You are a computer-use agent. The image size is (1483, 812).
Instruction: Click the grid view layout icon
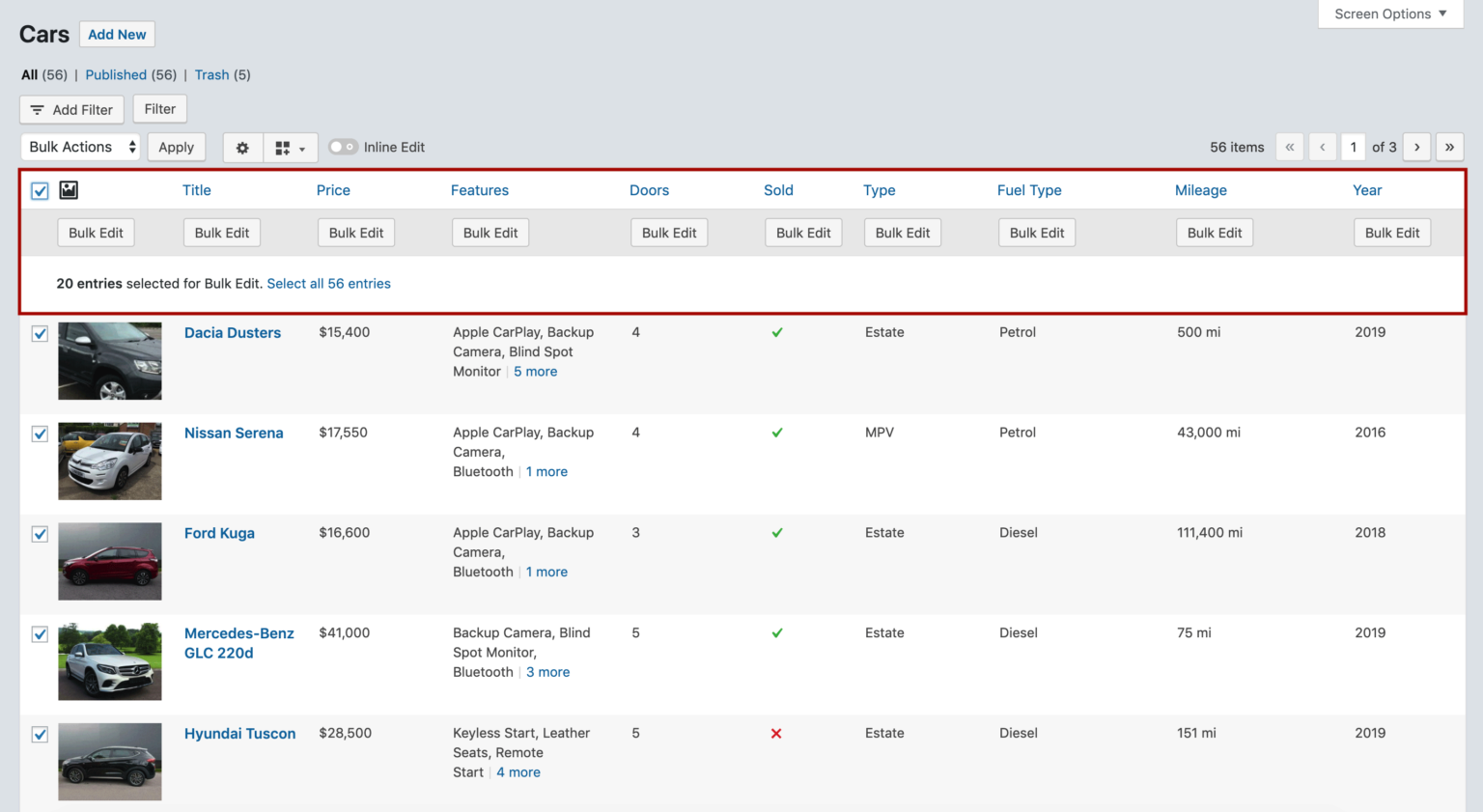(x=281, y=147)
